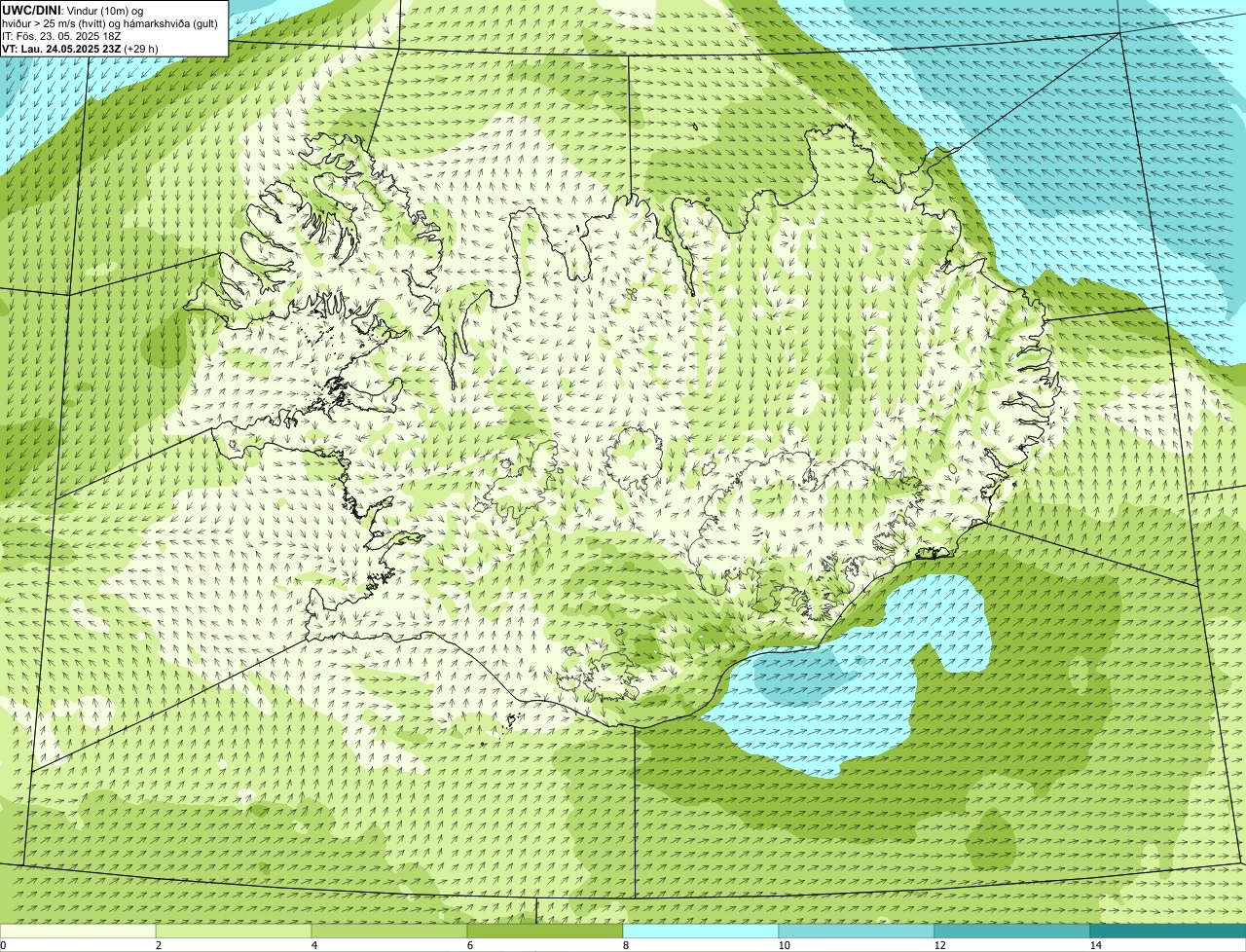Click the 'IT: Fös. 23. 05. 2025 18Z' line
The image size is (1246, 952).
(x=61, y=36)
